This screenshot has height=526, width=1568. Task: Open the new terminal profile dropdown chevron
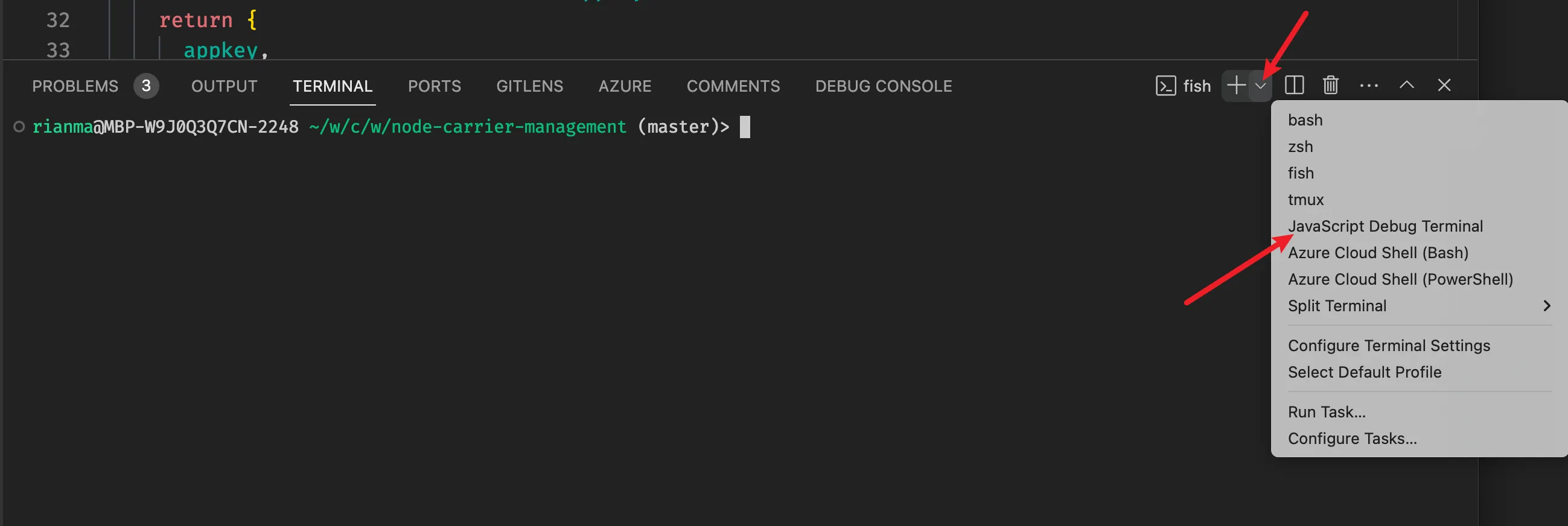click(1260, 85)
